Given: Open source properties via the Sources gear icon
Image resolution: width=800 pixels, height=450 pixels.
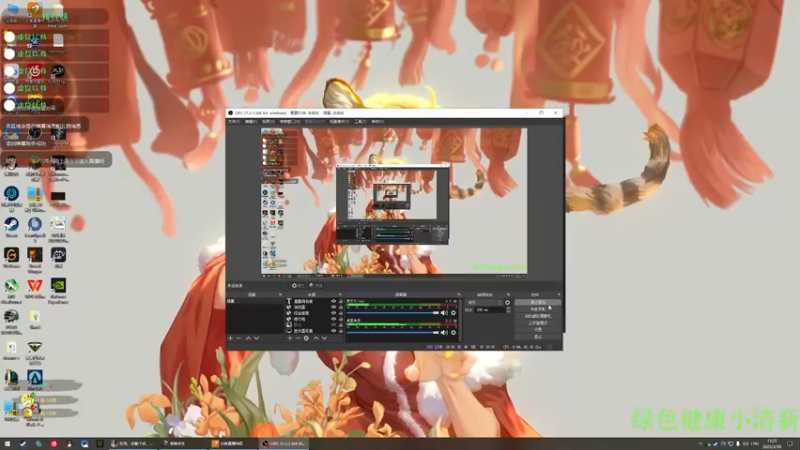Looking at the screenshot, I should tap(306, 338).
